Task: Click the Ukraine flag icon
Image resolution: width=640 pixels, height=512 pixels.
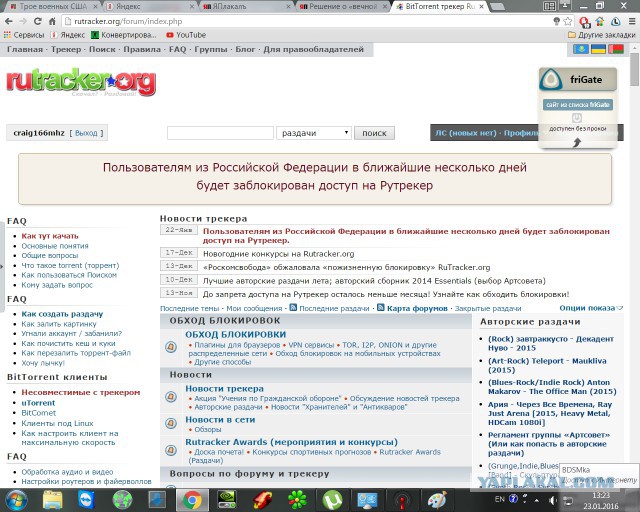Action: tap(598, 49)
